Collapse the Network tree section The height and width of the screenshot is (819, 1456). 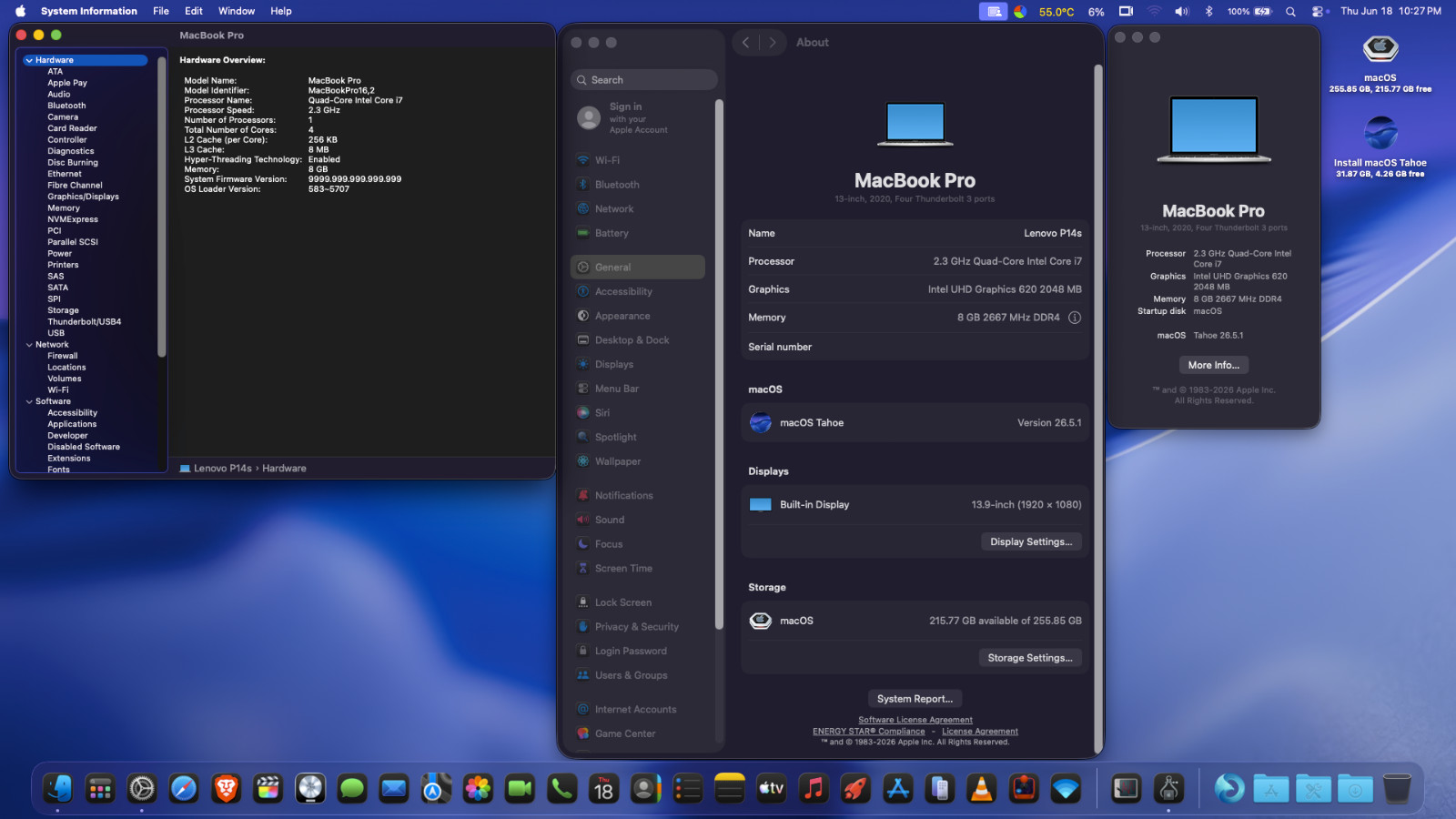point(29,345)
